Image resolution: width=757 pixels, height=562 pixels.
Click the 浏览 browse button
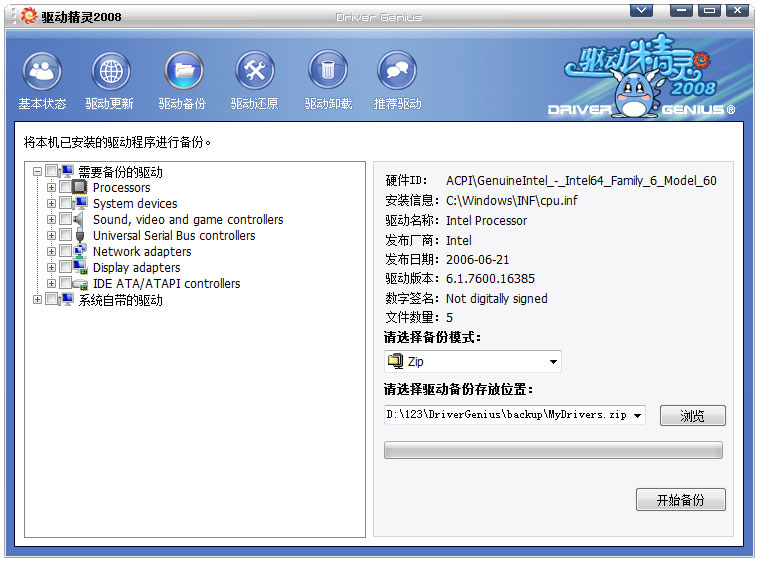tap(692, 415)
